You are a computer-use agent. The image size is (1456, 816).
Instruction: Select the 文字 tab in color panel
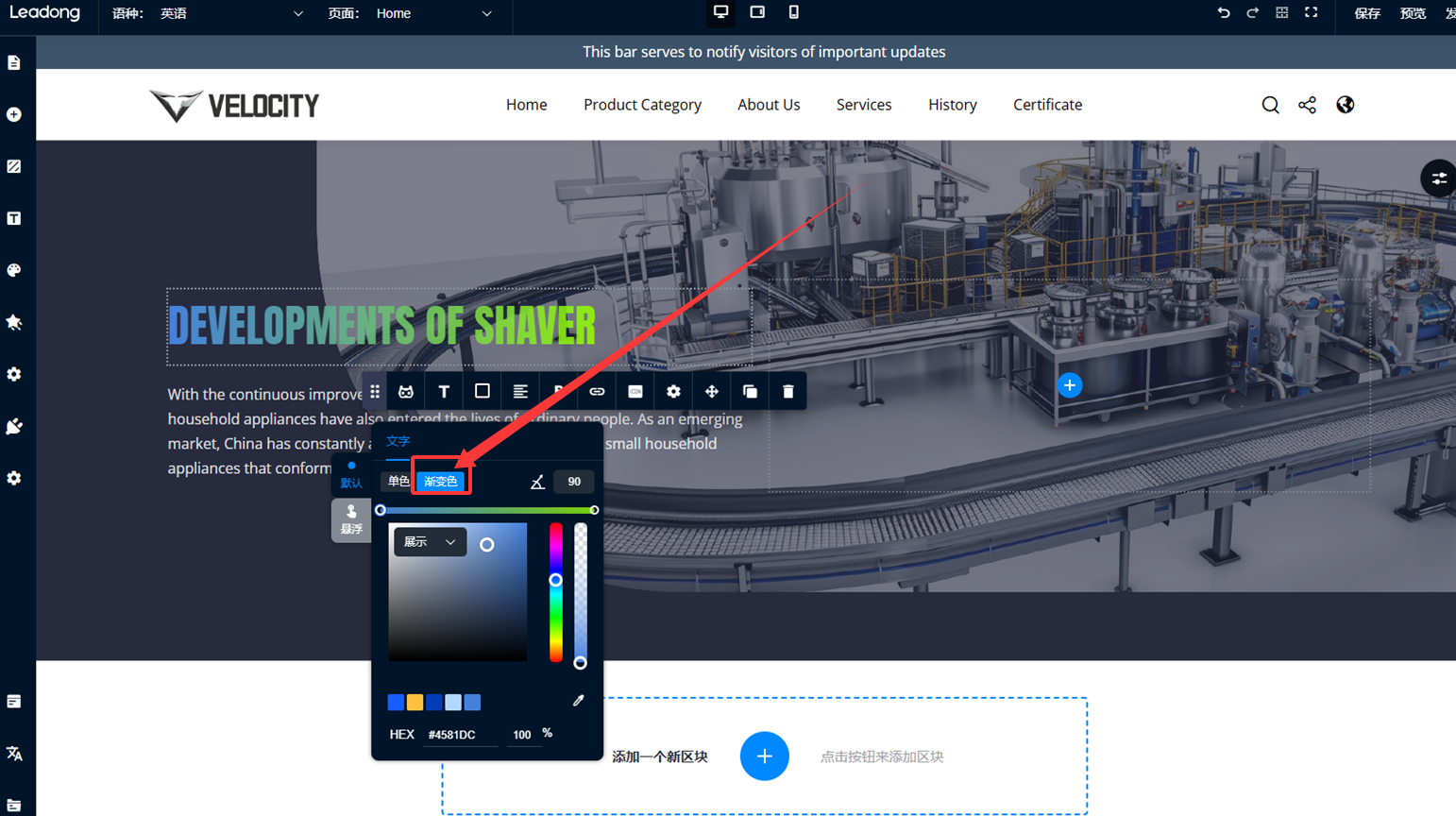398,441
